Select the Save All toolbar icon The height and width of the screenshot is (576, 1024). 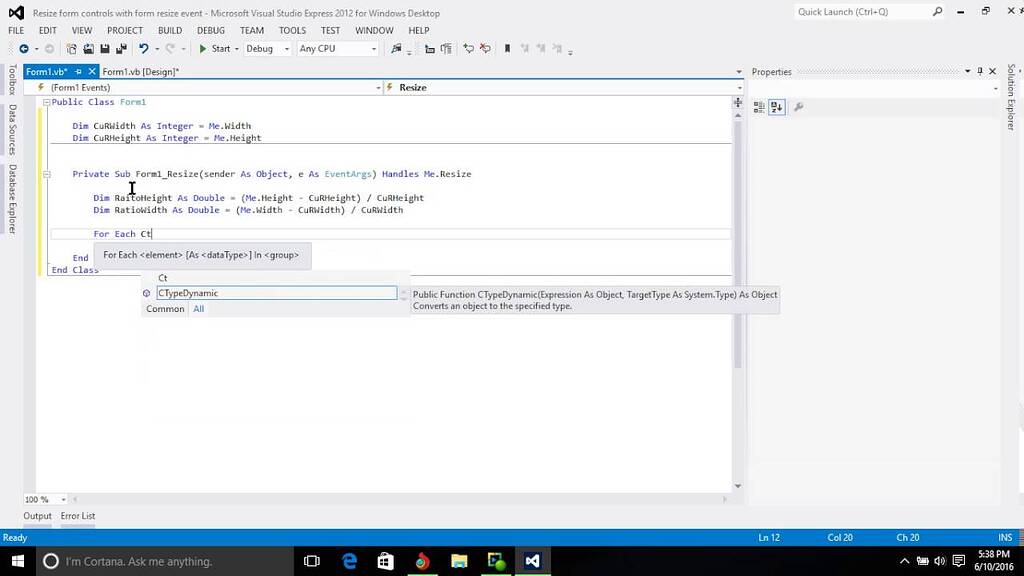pos(121,48)
